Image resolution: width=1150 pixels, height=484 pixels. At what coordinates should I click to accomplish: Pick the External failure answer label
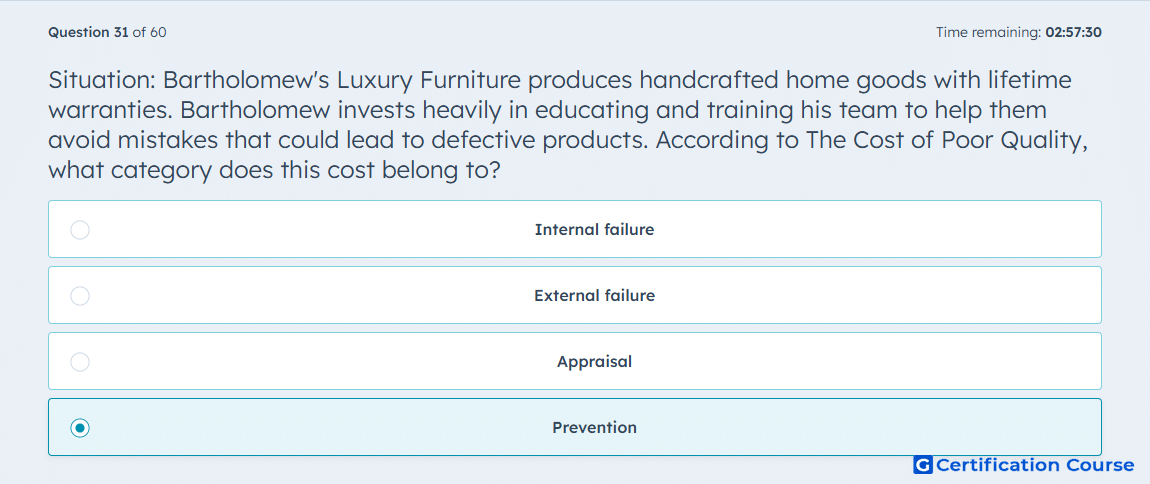pyautogui.click(x=594, y=296)
